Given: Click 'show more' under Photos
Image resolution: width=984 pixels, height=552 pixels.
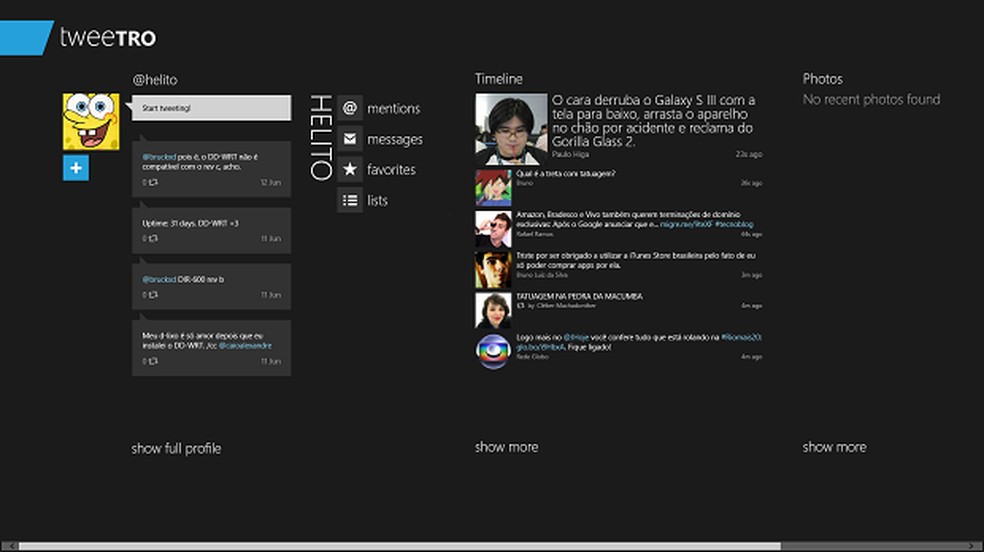Looking at the screenshot, I should coord(834,447).
